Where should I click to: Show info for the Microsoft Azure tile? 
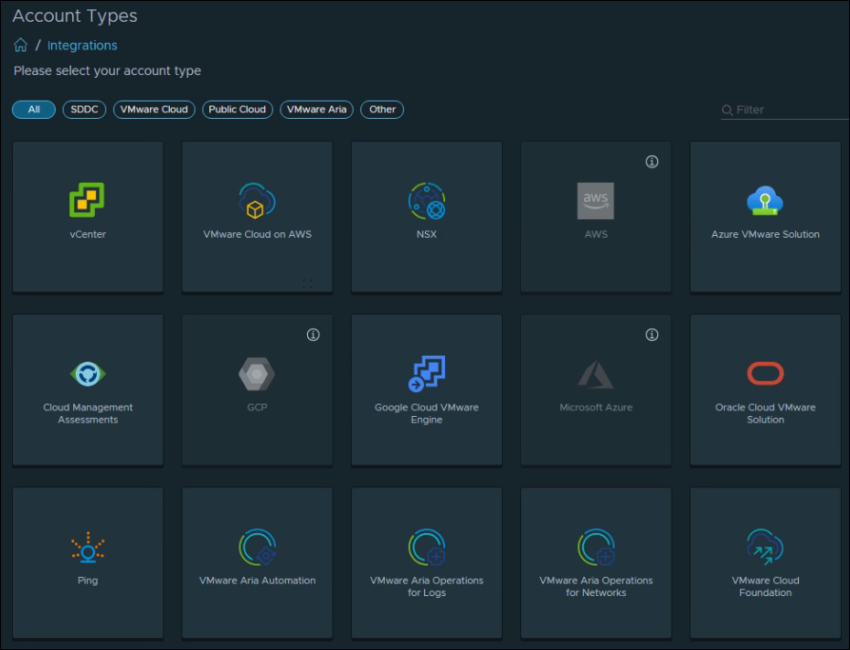652,335
